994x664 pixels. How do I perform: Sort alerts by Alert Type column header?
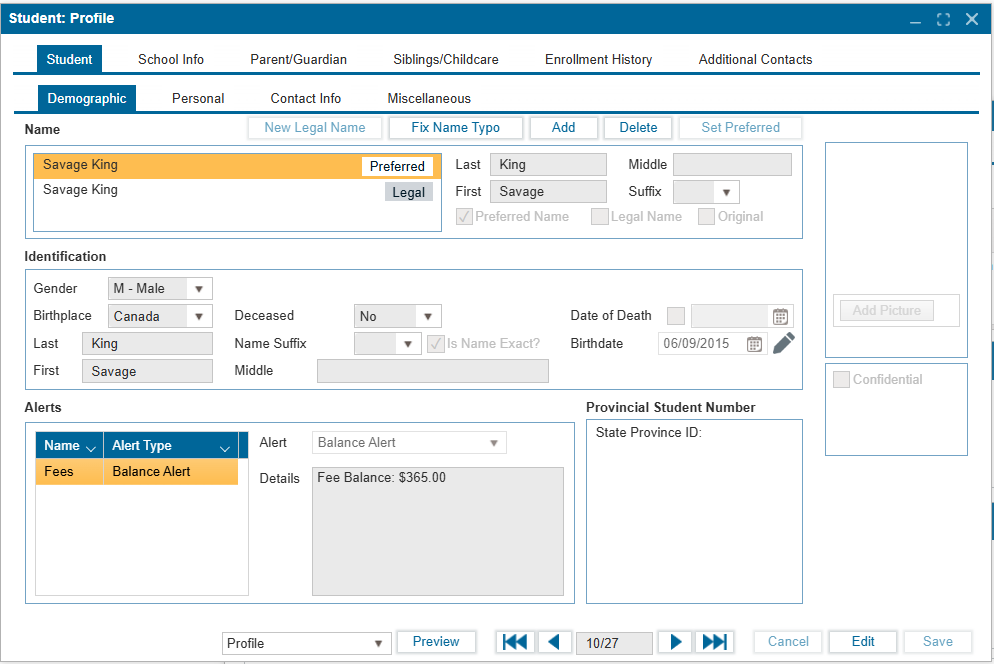(170, 446)
